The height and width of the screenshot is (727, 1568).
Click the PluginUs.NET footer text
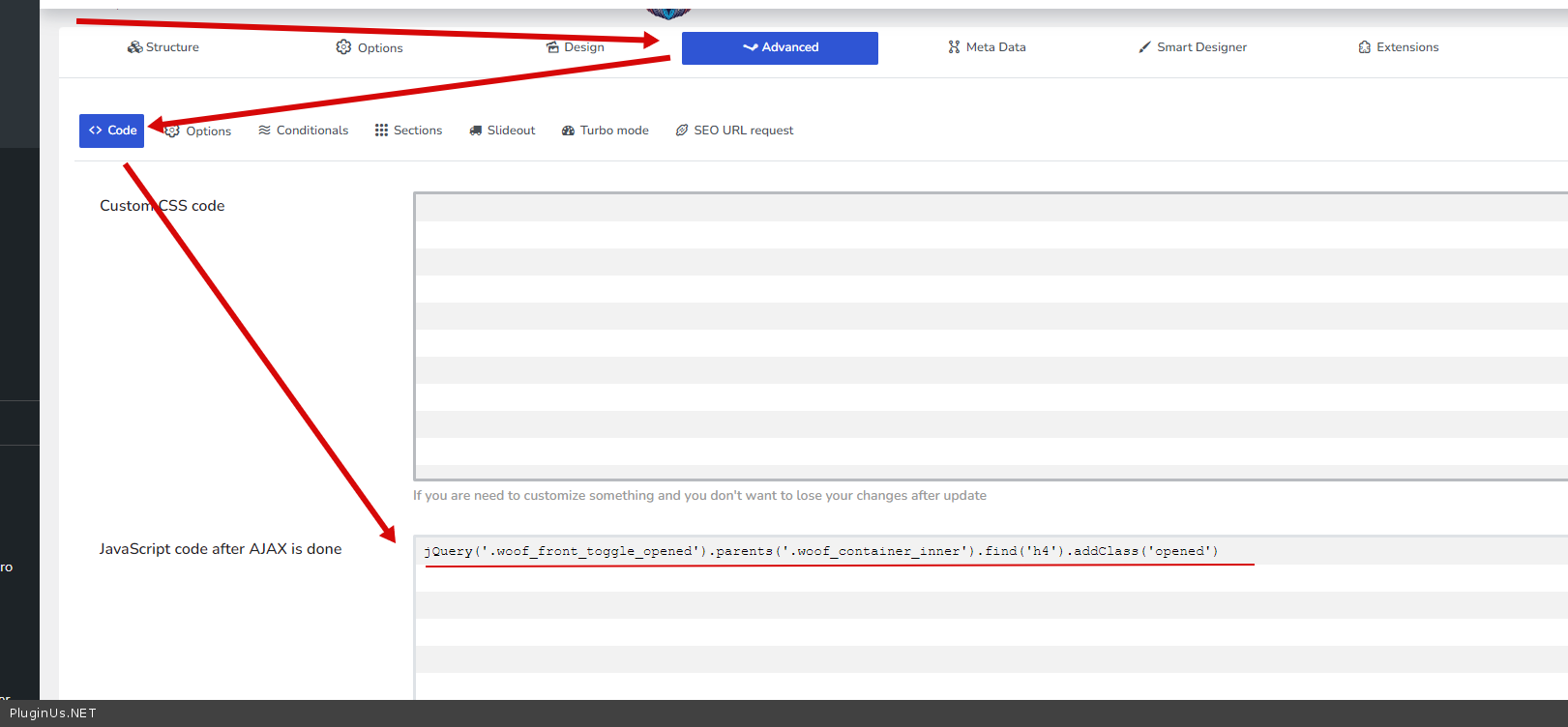[53, 713]
